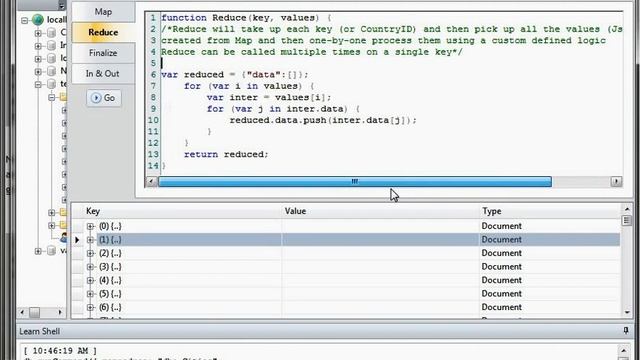Screen dimensions: 640x360
Task: Click the up arrow of the Learn Shell scrollbar
Action: pyautogui.click(x=624, y=350)
